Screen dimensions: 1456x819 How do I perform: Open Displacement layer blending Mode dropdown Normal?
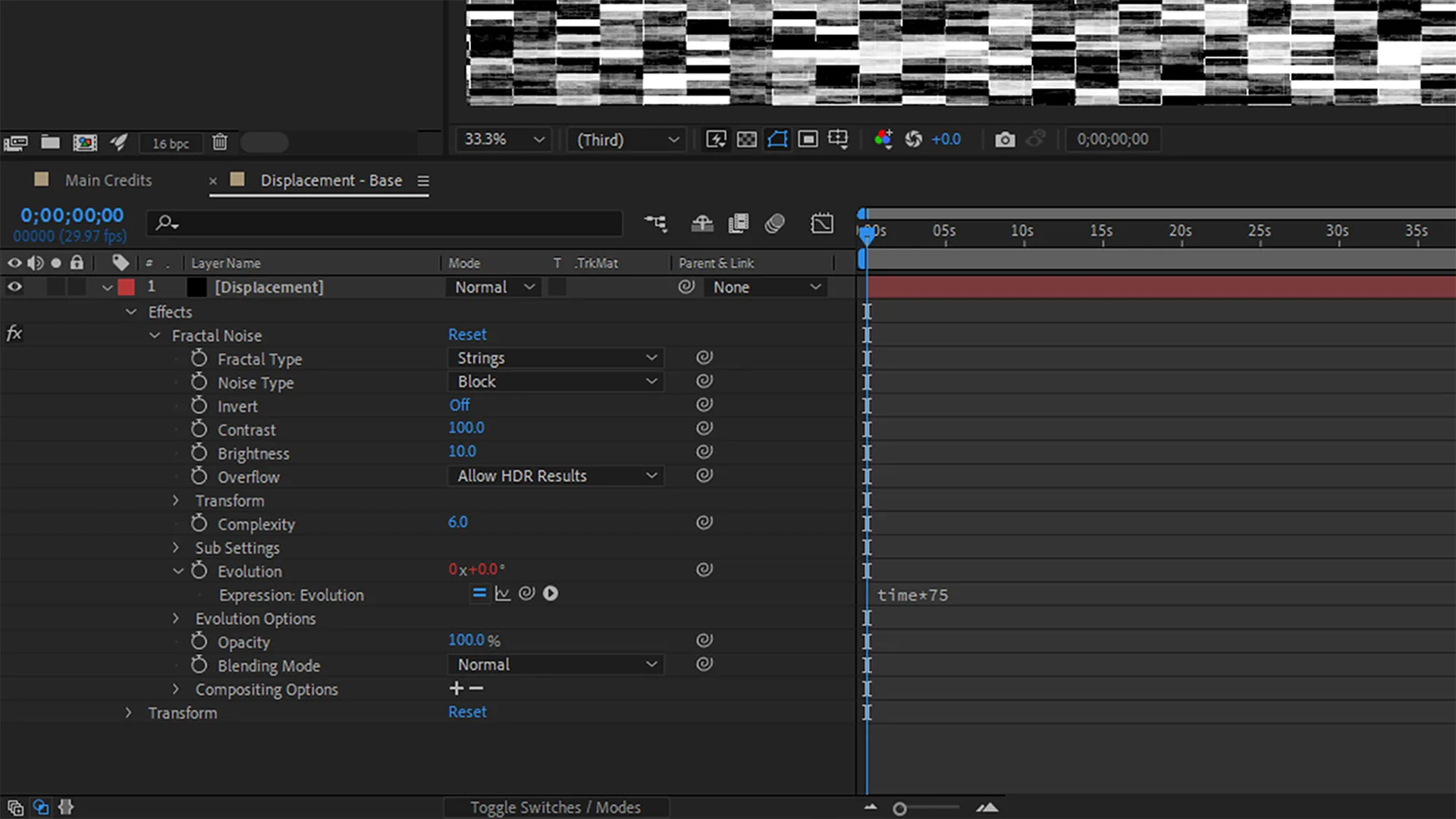(494, 287)
